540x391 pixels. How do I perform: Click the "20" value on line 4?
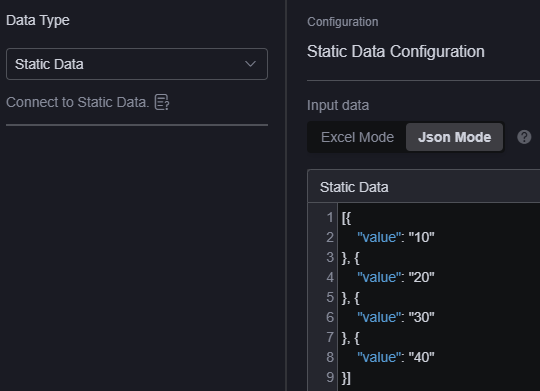[x=422, y=277]
